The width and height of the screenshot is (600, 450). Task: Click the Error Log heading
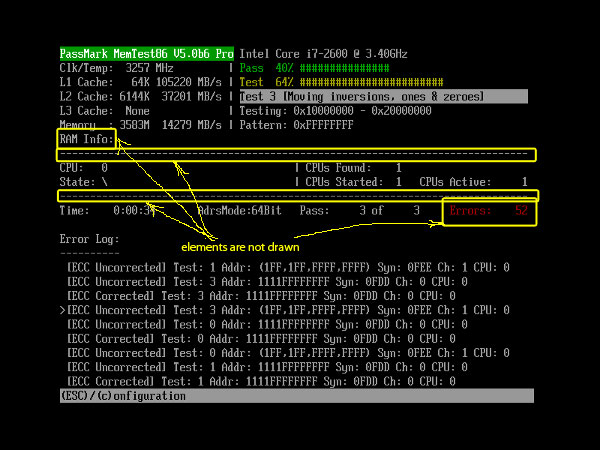(x=89, y=239)
